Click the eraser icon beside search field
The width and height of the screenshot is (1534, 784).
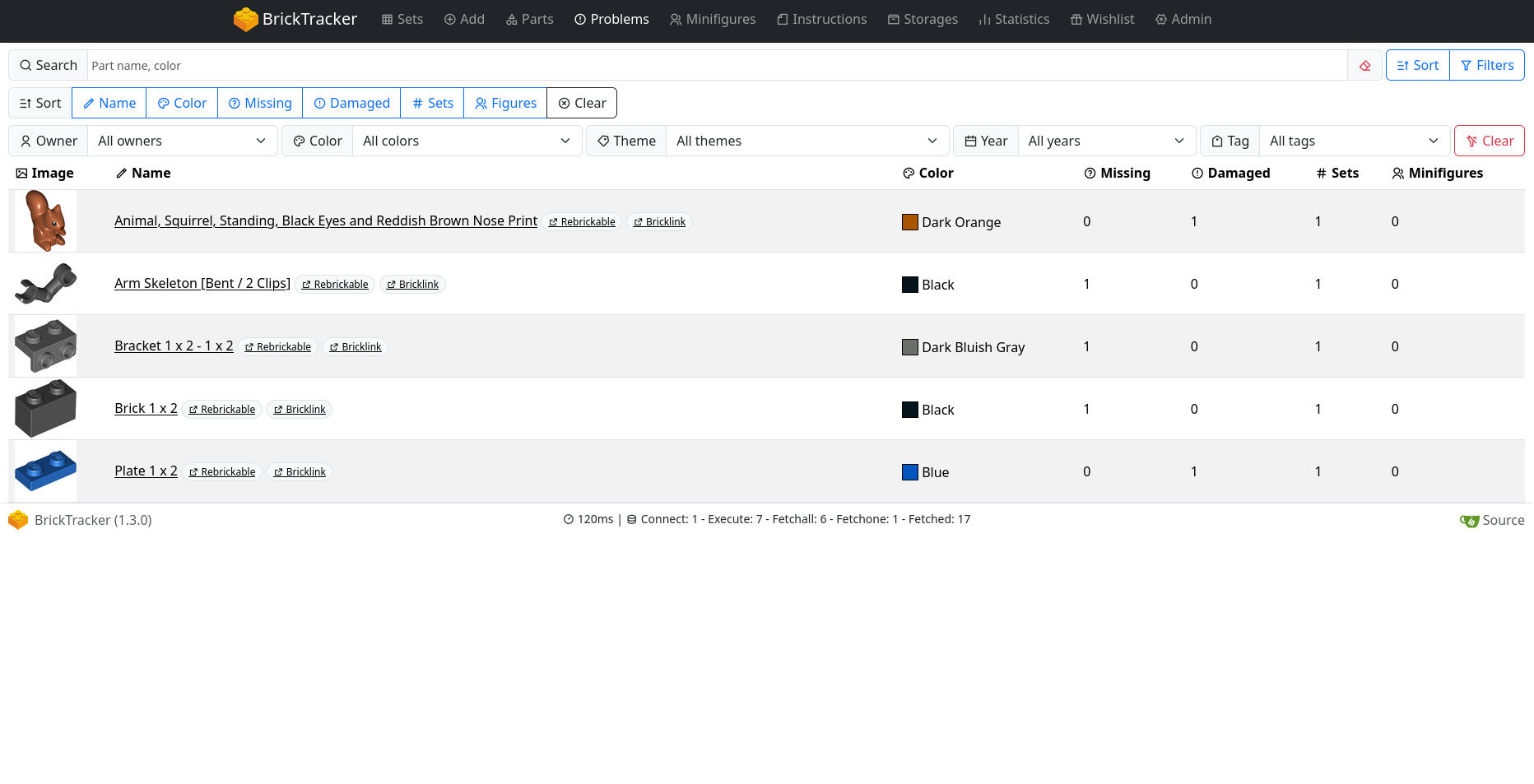tap(1365, 66)
